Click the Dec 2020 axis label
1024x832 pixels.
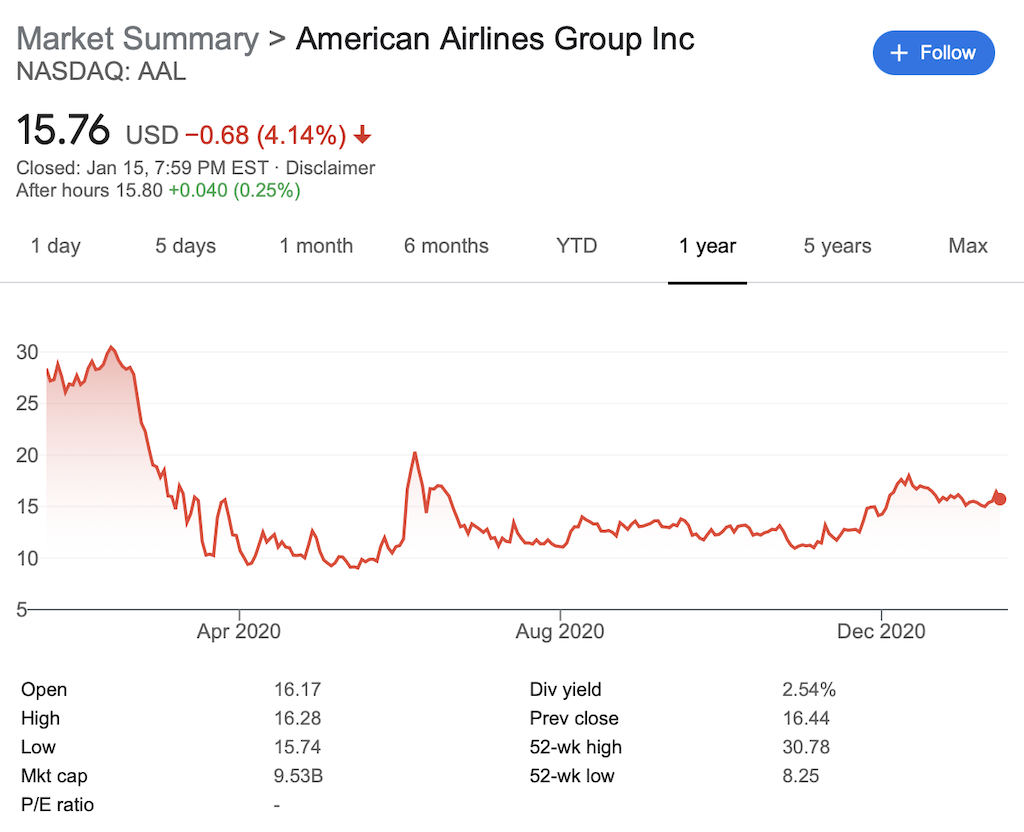881,631
